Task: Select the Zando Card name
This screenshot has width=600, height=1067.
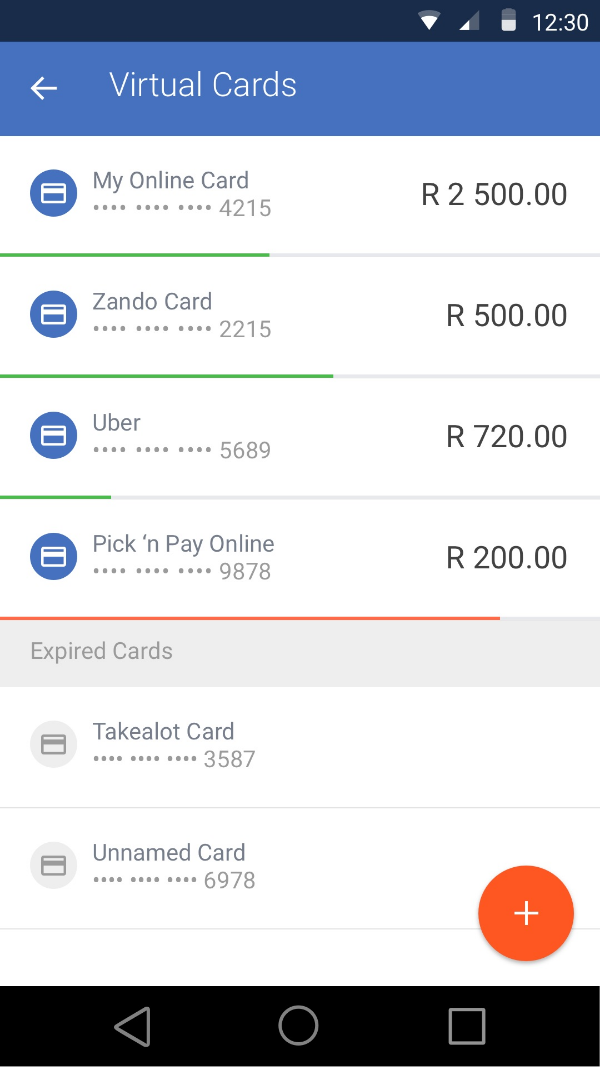Action: point(152,302)
